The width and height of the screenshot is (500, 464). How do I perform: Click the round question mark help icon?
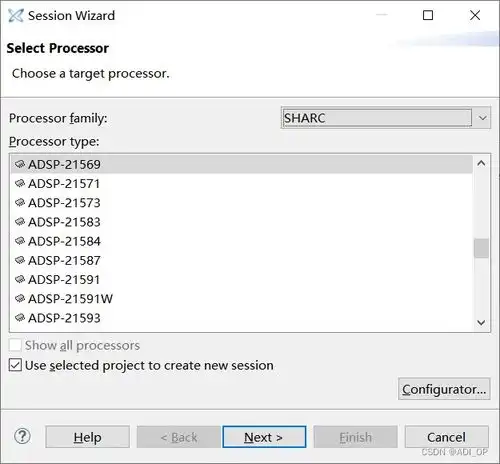click(22, 436)
